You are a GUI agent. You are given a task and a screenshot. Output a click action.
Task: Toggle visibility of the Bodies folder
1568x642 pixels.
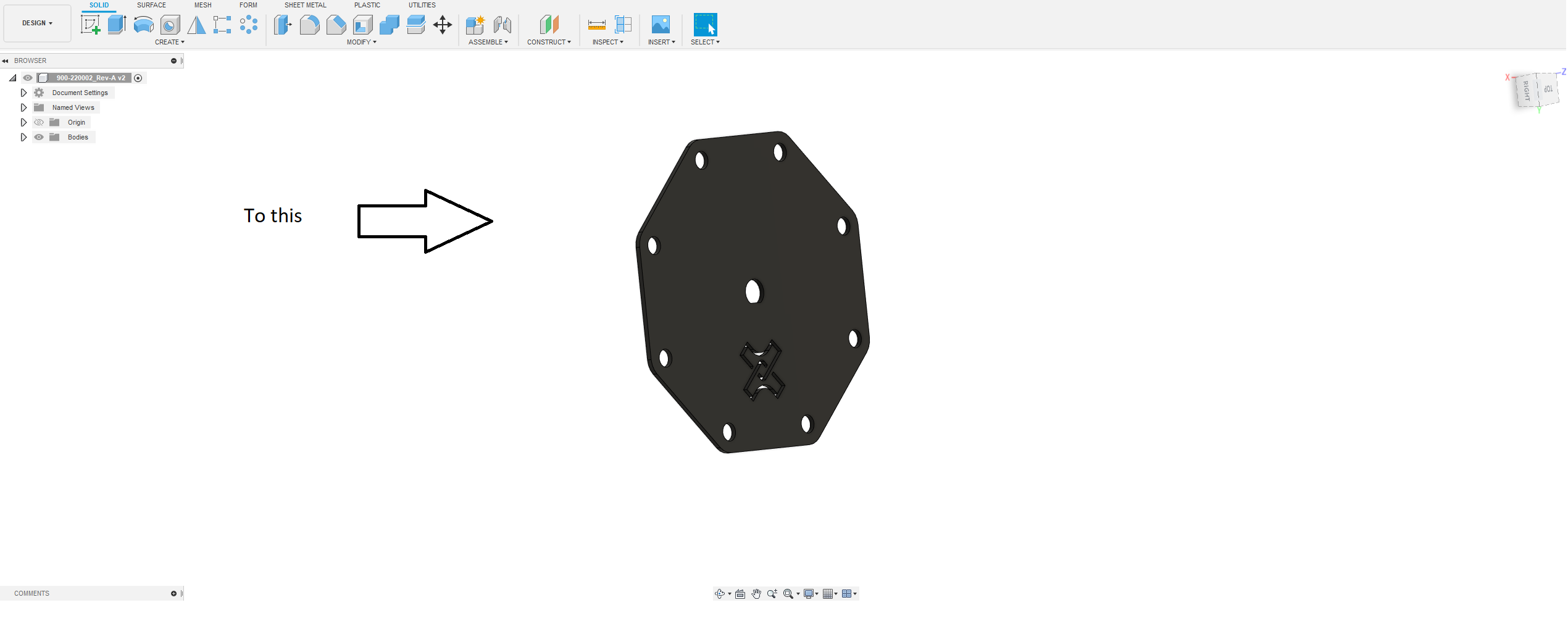[x=38, y=137]
